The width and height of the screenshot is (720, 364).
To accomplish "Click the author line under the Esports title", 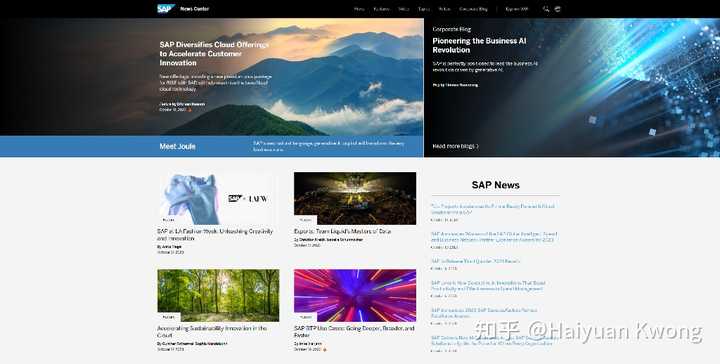I will 328,240.
